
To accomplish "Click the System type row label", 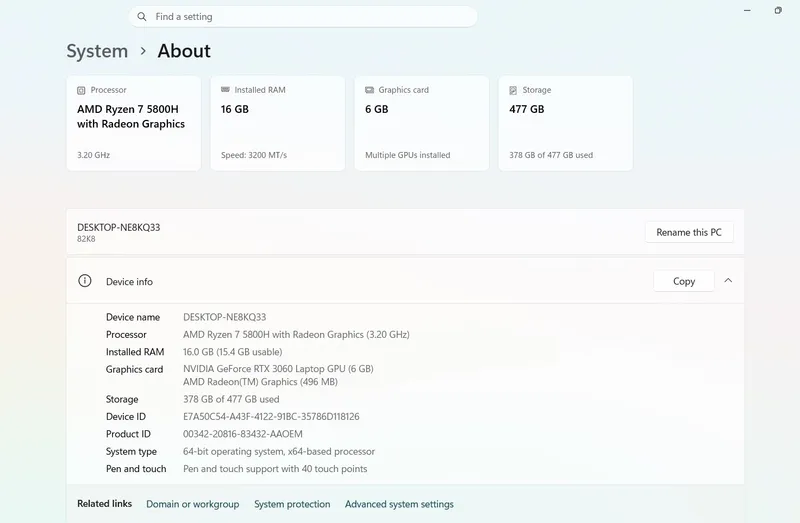I will coord(131,452).
